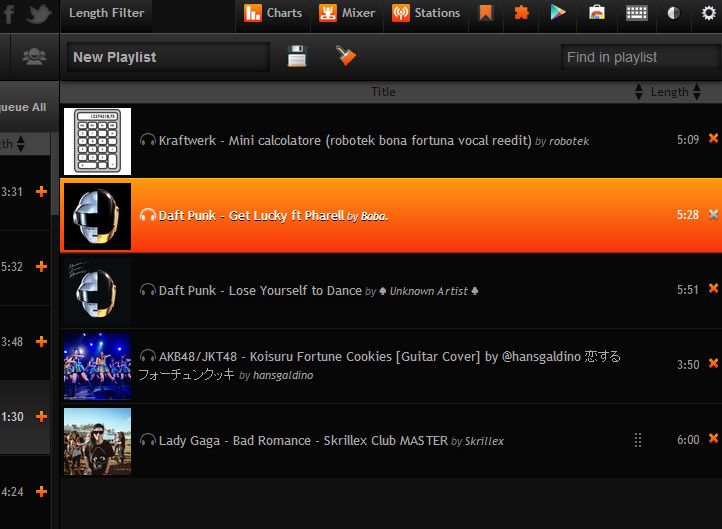Remove the Get Lucky track with X
This screenshot has width=722, height=529.
(713, 214)
